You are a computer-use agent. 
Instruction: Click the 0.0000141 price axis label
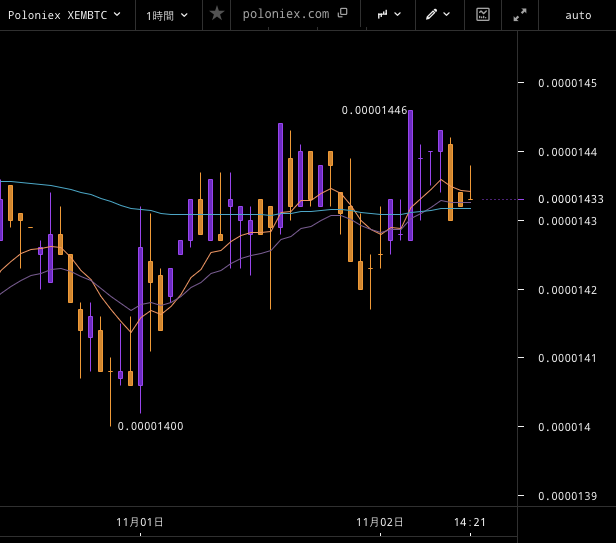pos(567,358)
